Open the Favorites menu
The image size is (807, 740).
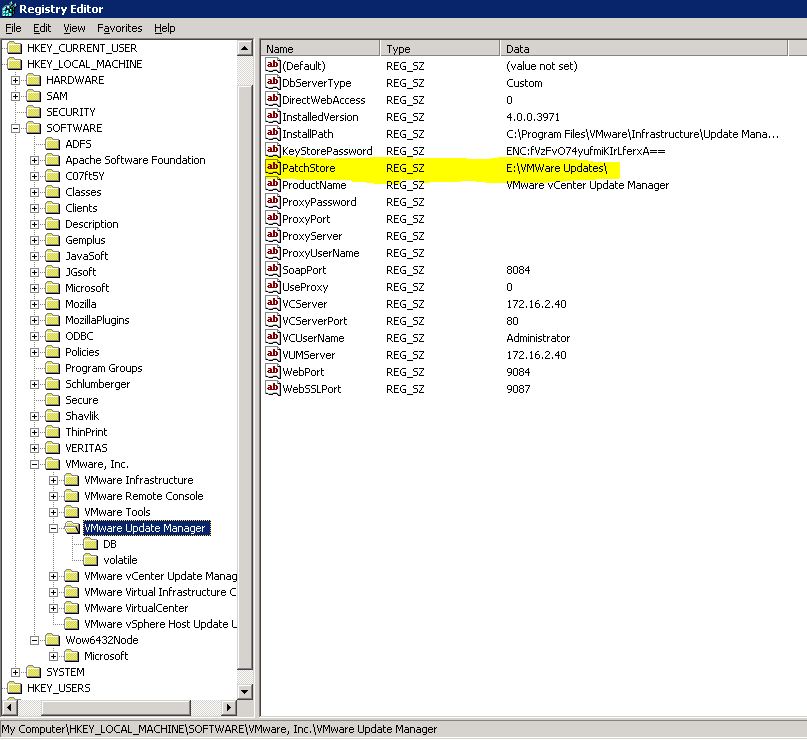120,28
